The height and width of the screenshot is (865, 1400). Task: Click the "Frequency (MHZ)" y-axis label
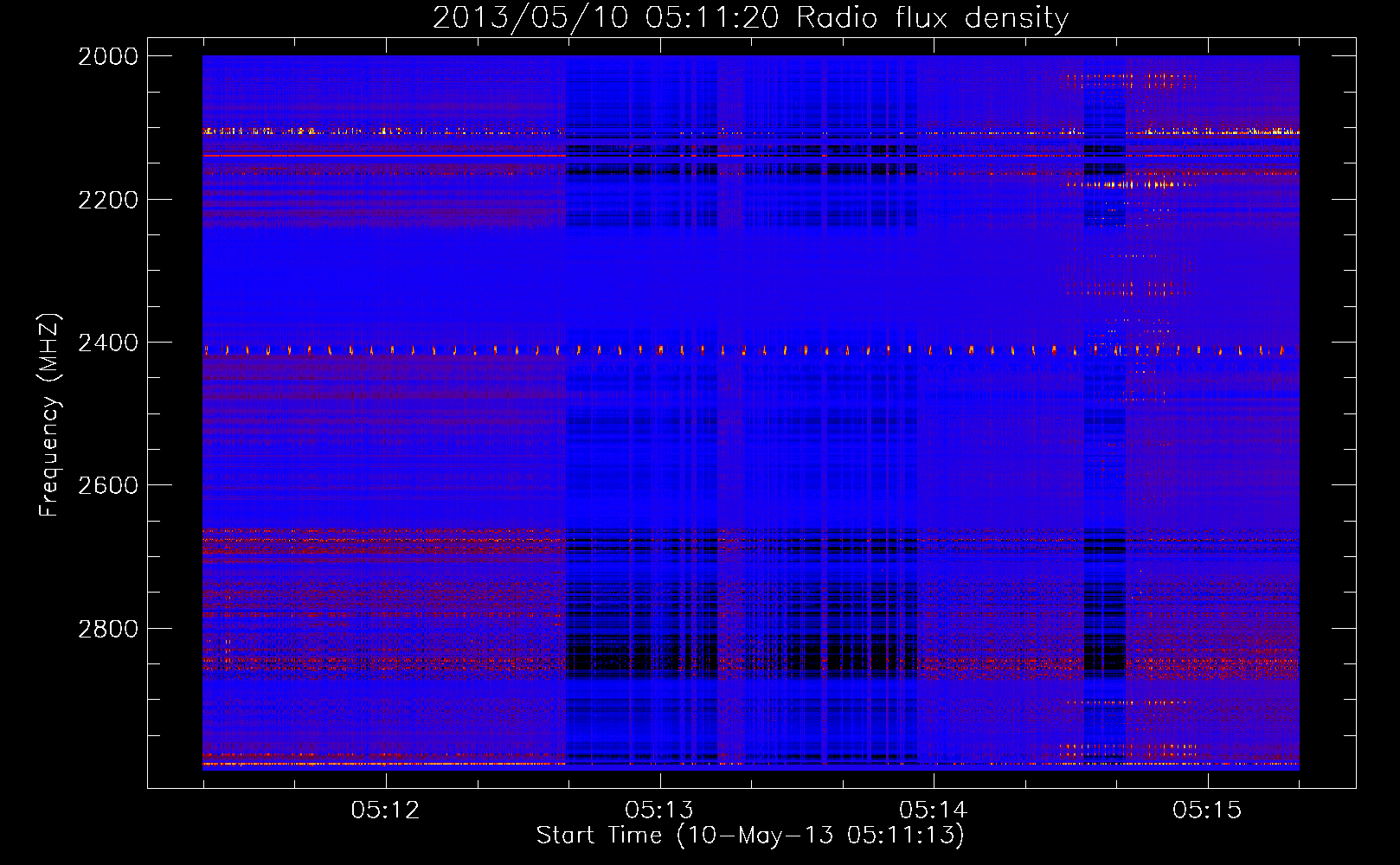coord(50,415)
